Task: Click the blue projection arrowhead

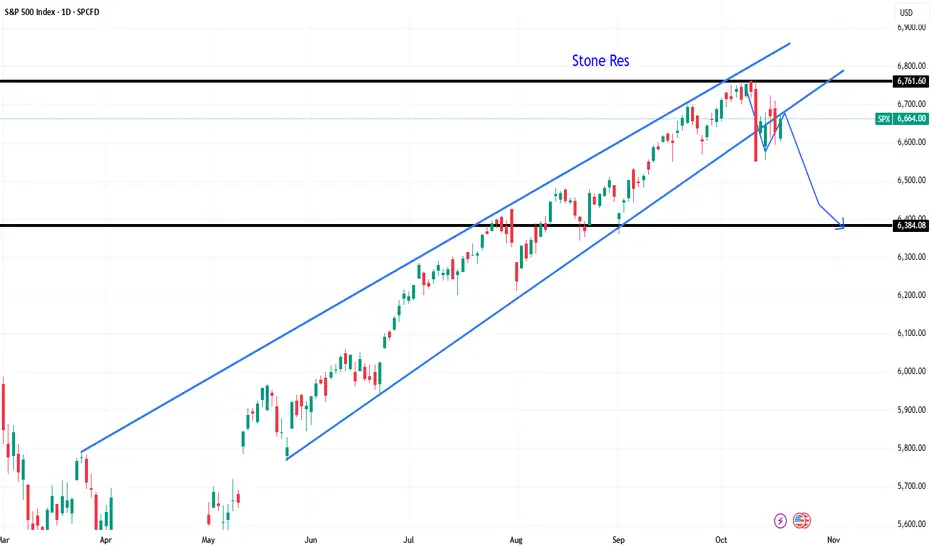Action: point(842,226)
